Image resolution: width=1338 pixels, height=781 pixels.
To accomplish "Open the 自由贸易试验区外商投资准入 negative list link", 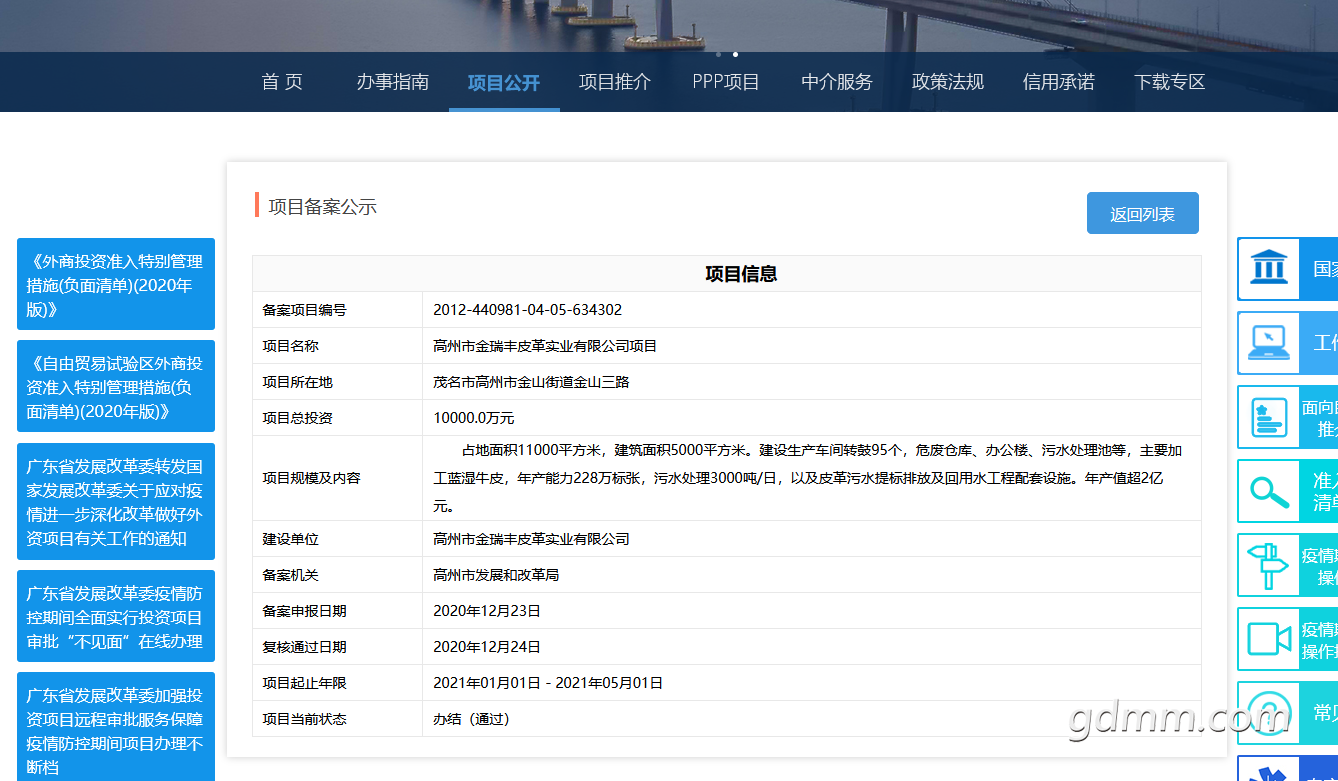I will 116,386.
